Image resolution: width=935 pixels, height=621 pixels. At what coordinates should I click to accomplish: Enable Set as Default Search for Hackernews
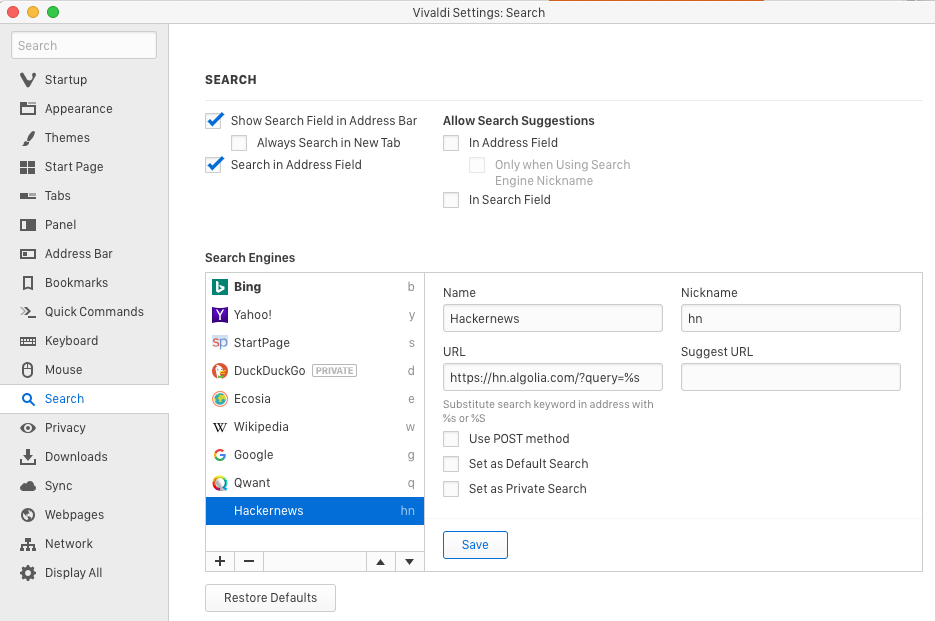[x=451, y=463]
